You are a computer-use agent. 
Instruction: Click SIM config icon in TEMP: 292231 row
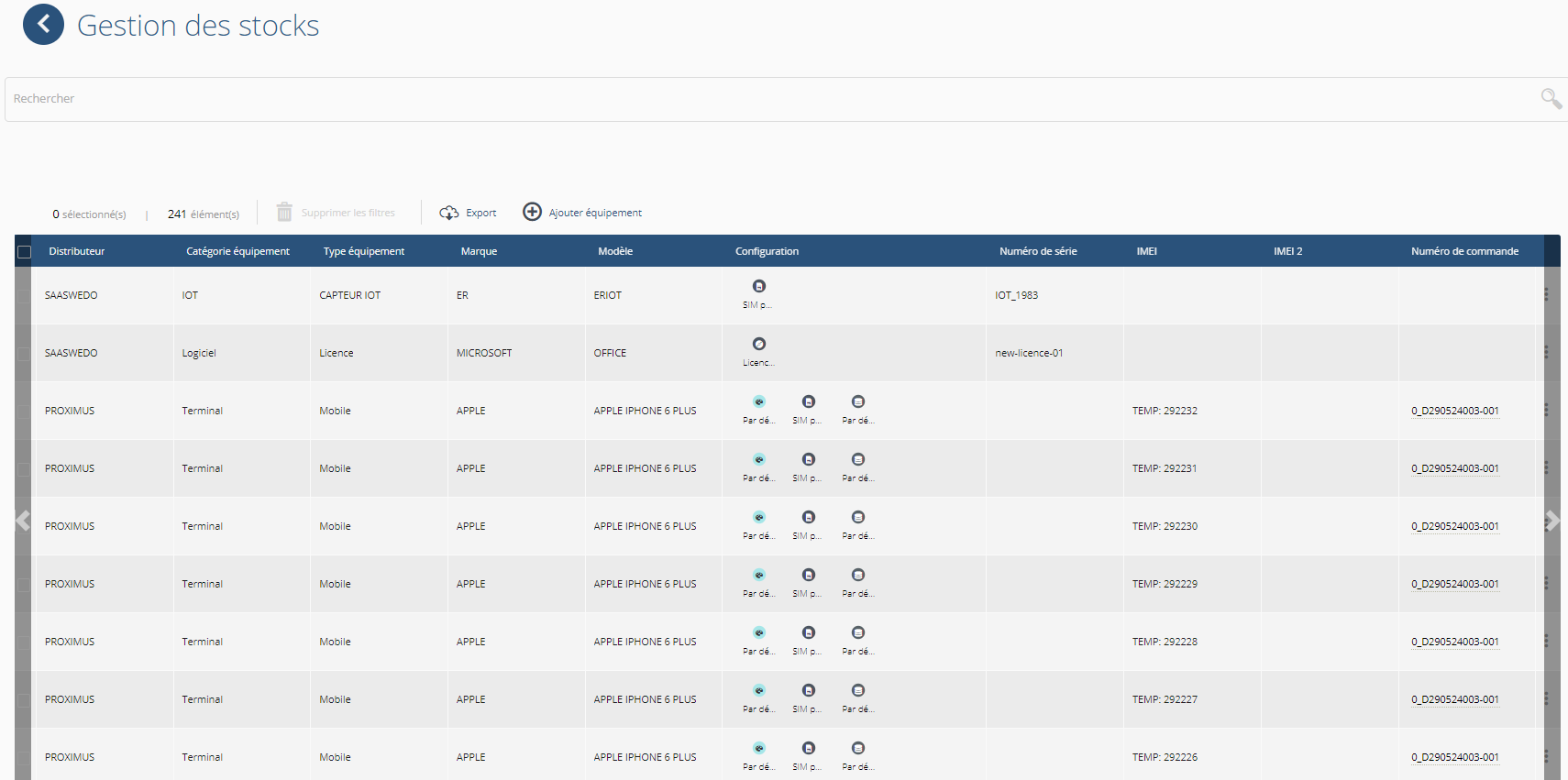pyautogui.click(x=809, y=459)
